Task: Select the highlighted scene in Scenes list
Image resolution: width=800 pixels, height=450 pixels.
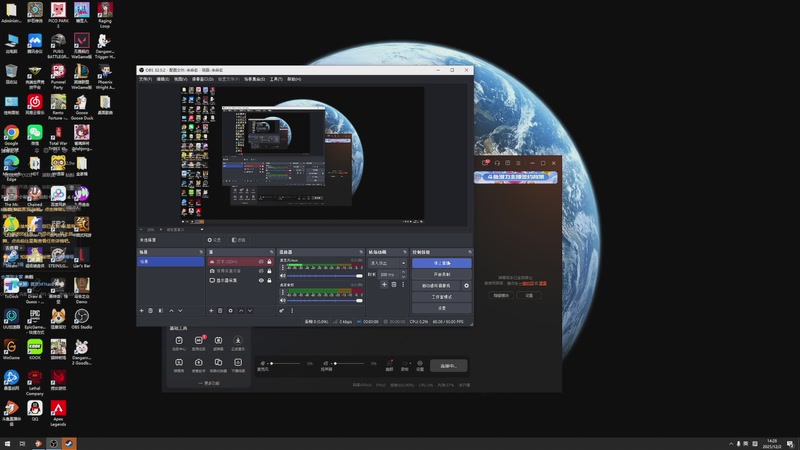Action: [170, 261]
